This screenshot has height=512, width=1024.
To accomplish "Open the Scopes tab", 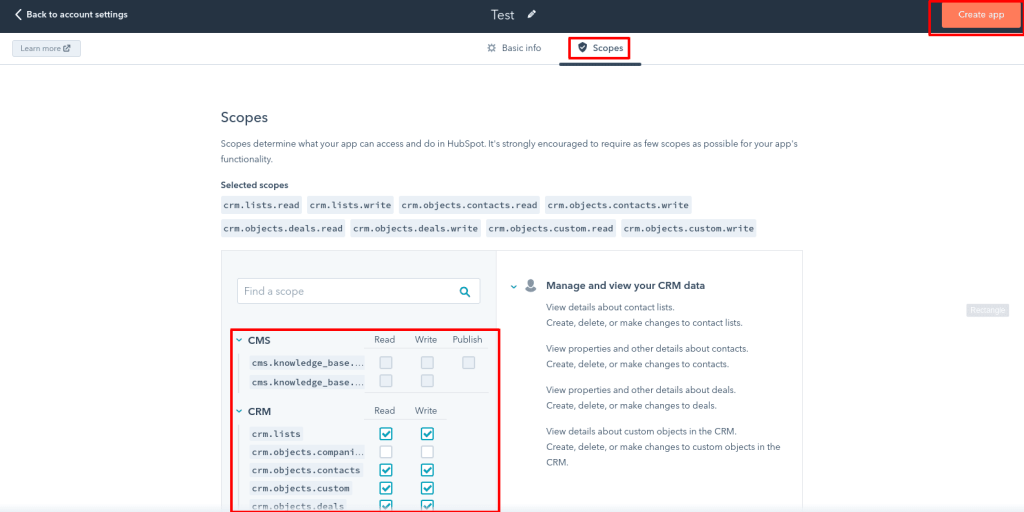I will (600, 48).
